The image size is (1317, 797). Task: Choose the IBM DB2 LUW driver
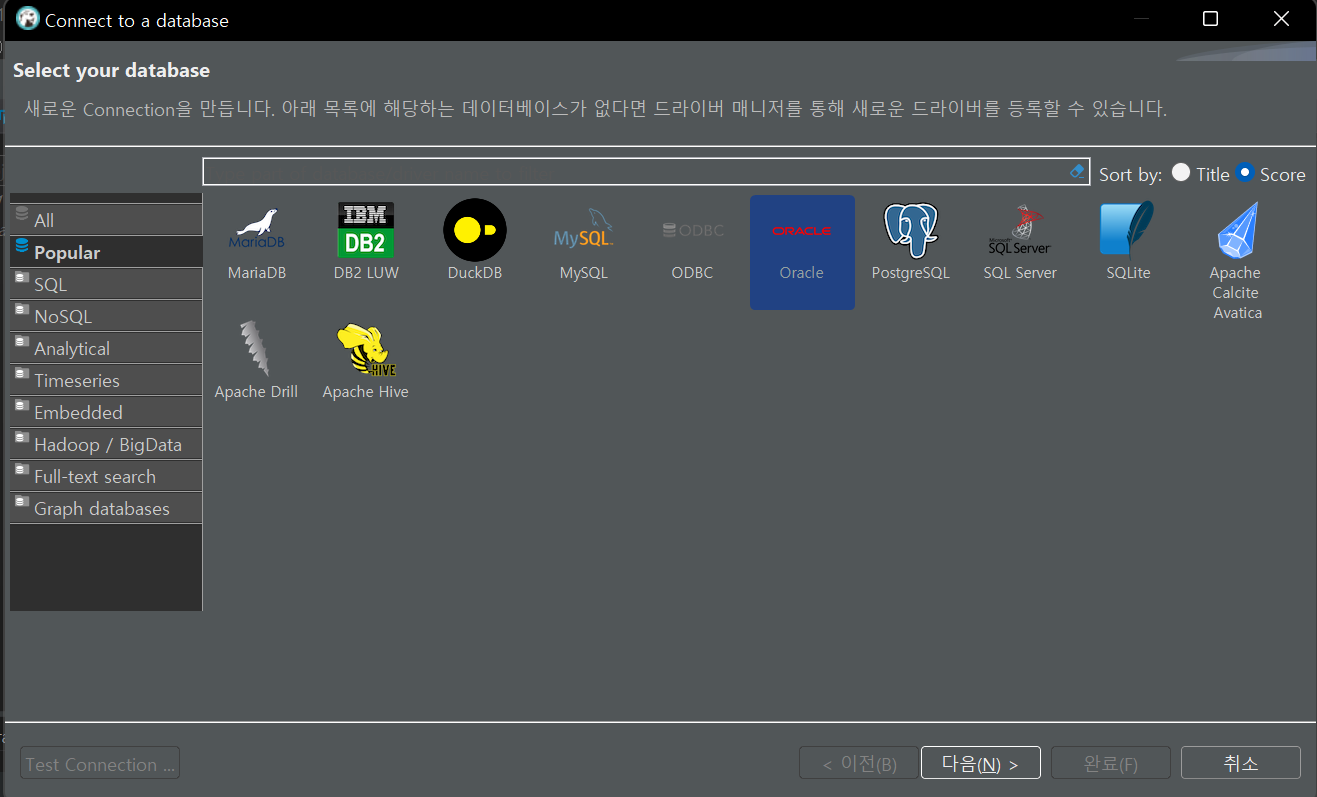point(366,241)
